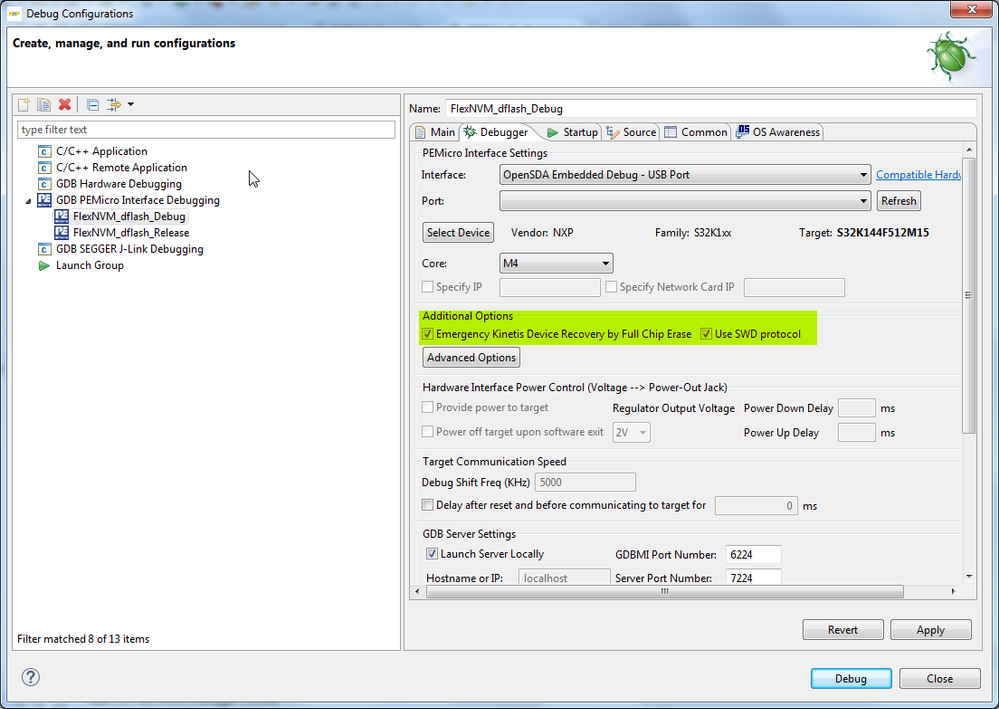Select C/C++ Remote Application tree item

121,168
